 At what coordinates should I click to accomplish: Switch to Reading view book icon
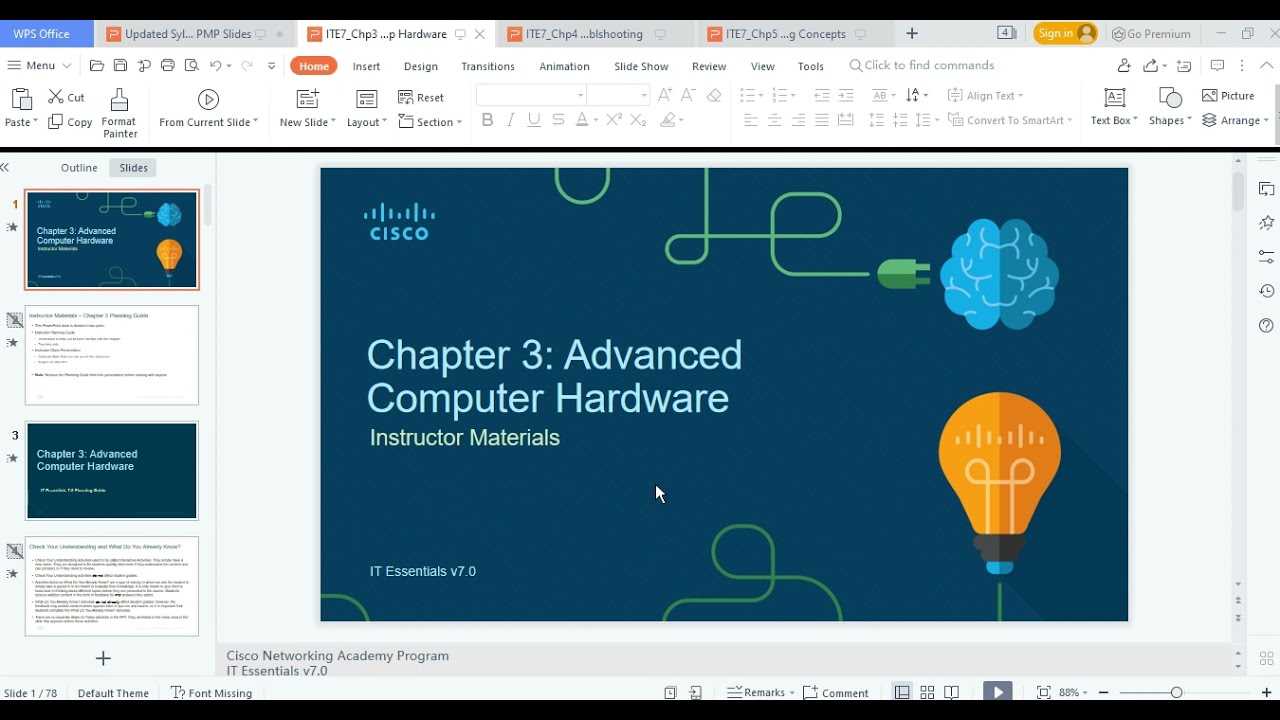(x=951, y=692)
